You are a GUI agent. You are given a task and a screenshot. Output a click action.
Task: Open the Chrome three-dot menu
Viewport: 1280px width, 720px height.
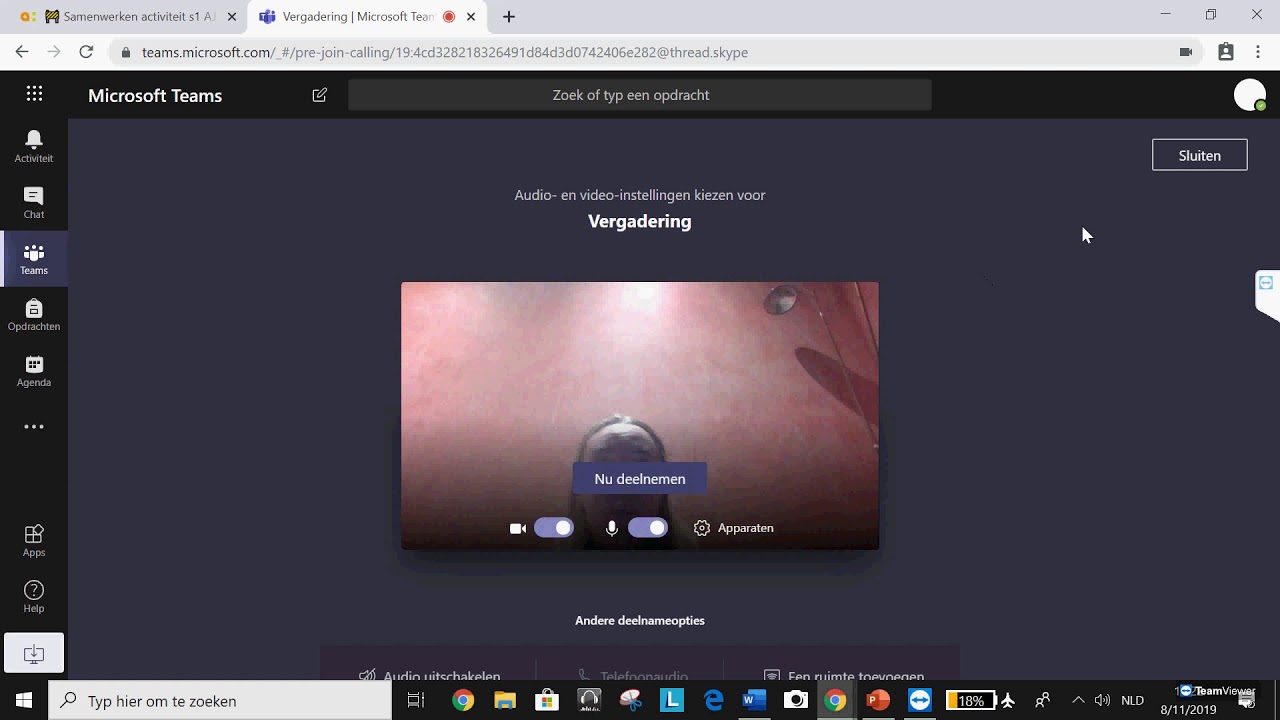point(1258,52)
